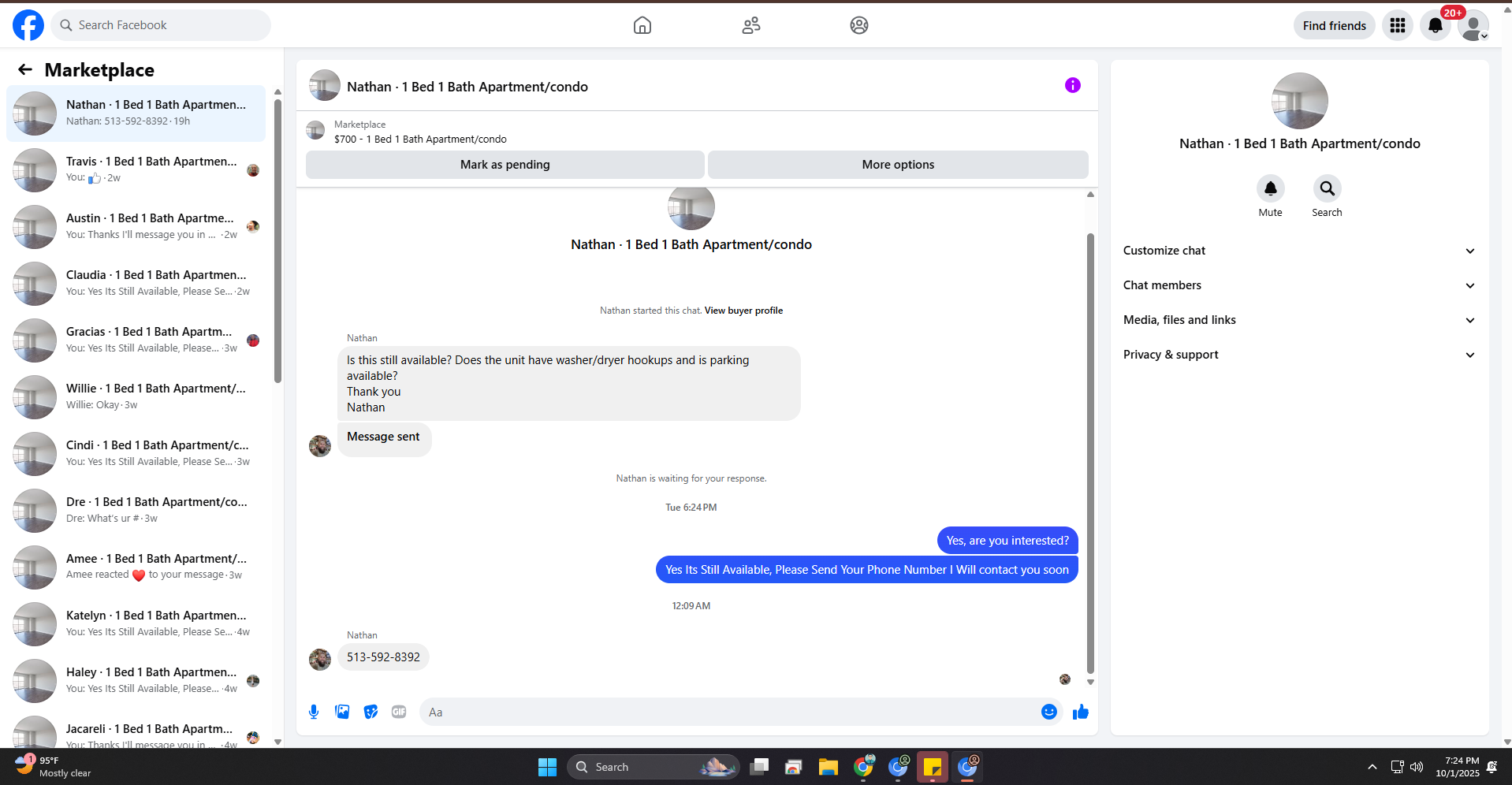The width and height of the screenshot is (1512, 785).
Task: Open the emoji picker in message box
Action: click(x=1049, y=712)
